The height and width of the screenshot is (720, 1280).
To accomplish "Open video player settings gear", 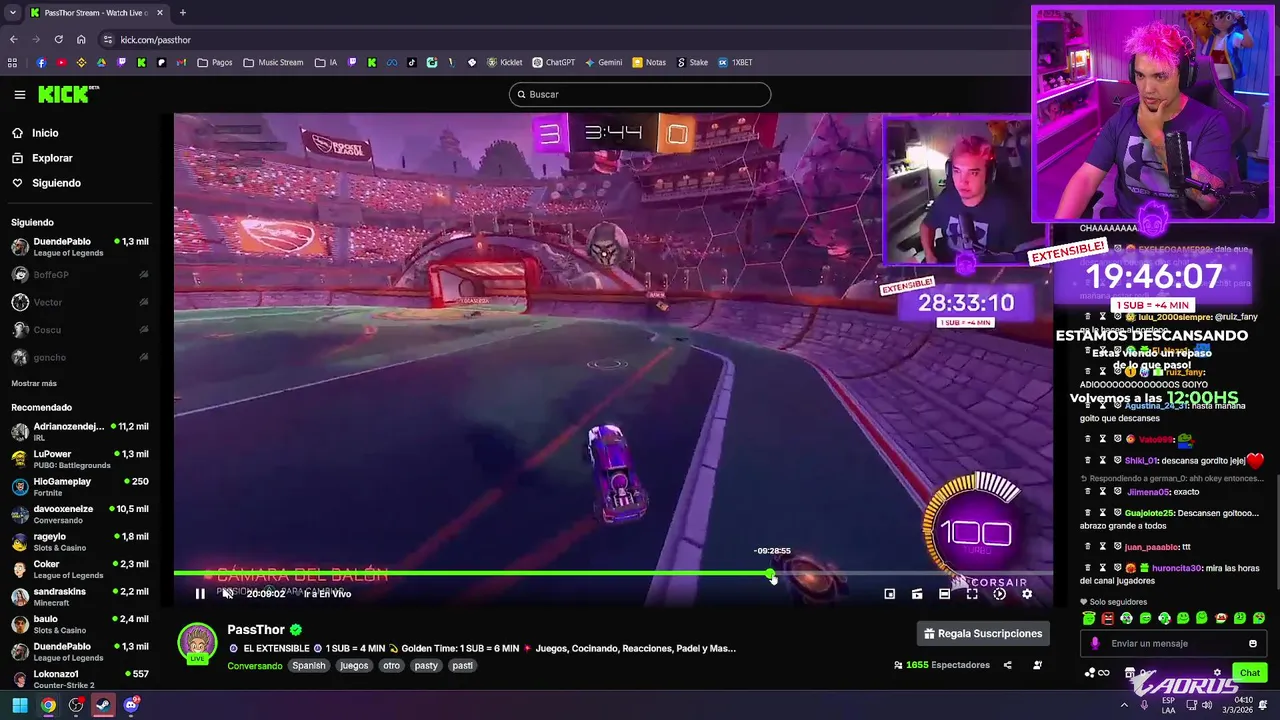I will tap(1027, 594).
